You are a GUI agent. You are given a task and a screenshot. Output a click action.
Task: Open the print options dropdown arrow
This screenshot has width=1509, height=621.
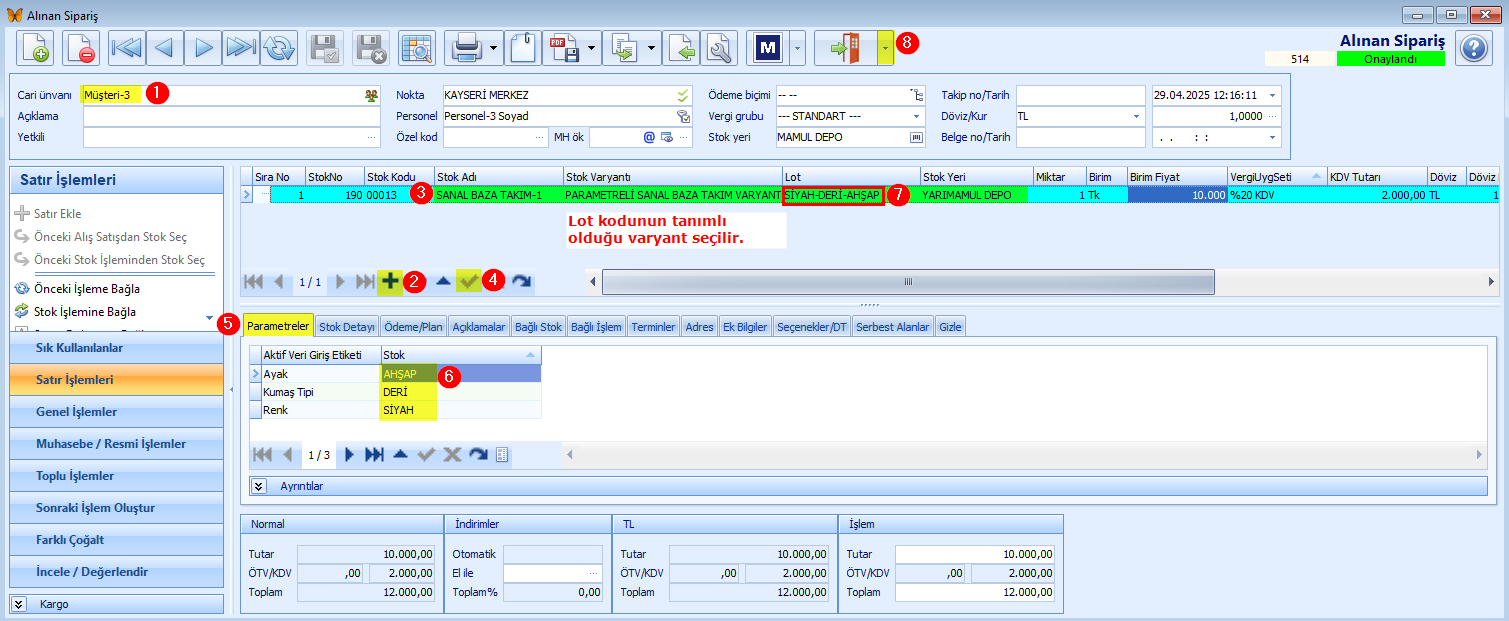(x=495, y=48)
